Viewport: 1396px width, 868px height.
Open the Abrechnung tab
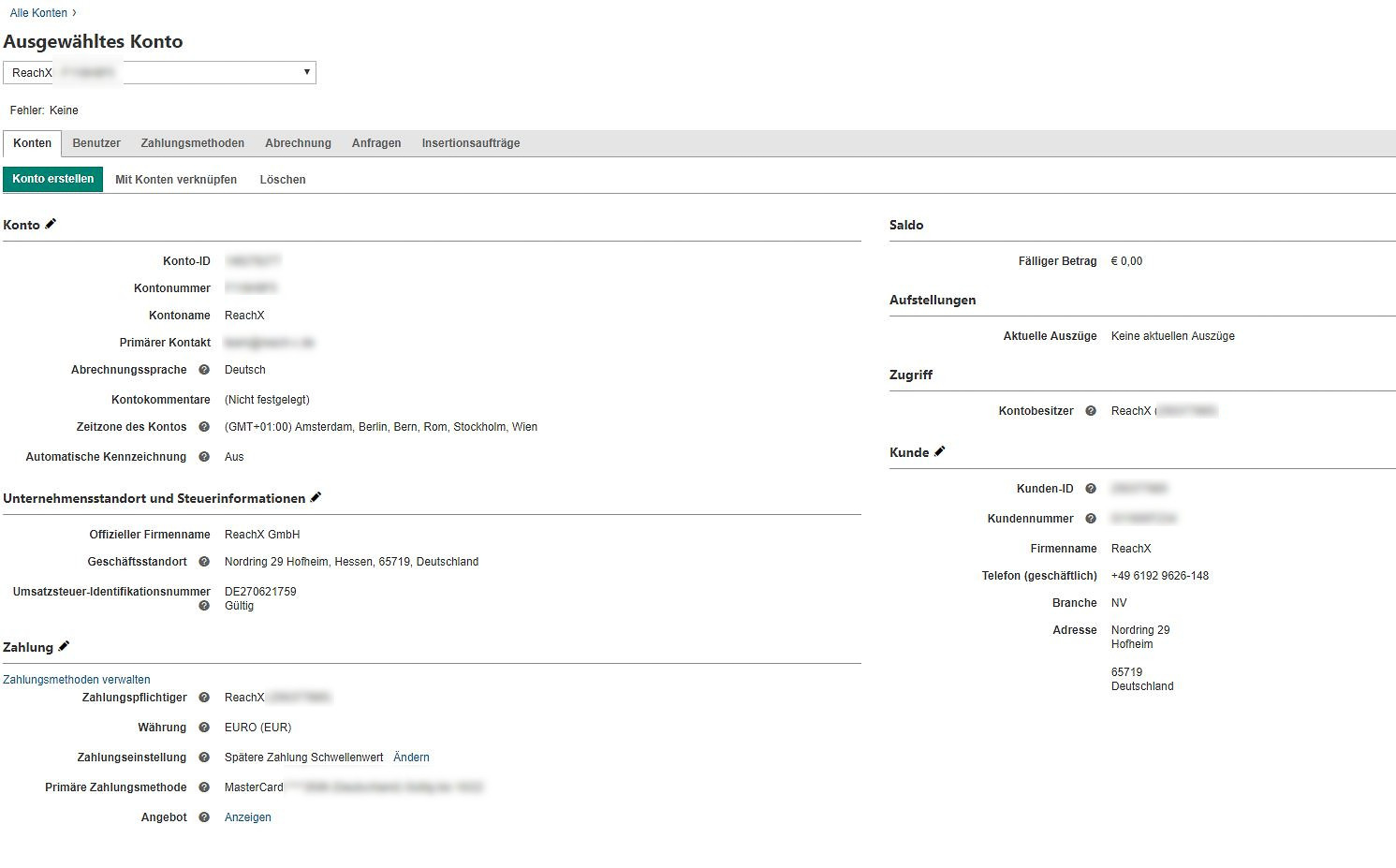point(298,143)
